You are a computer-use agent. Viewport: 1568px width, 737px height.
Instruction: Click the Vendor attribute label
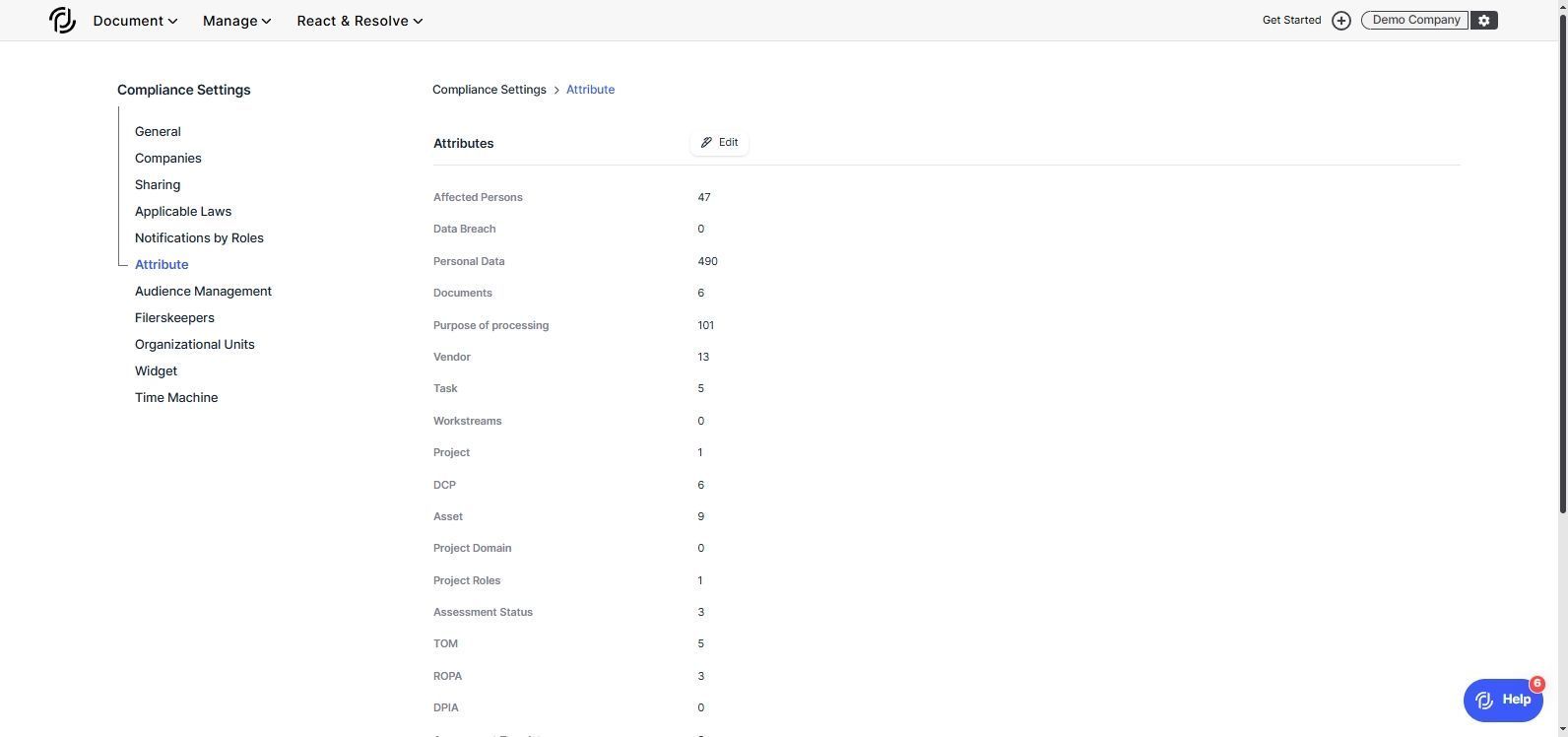pos(452,357)
